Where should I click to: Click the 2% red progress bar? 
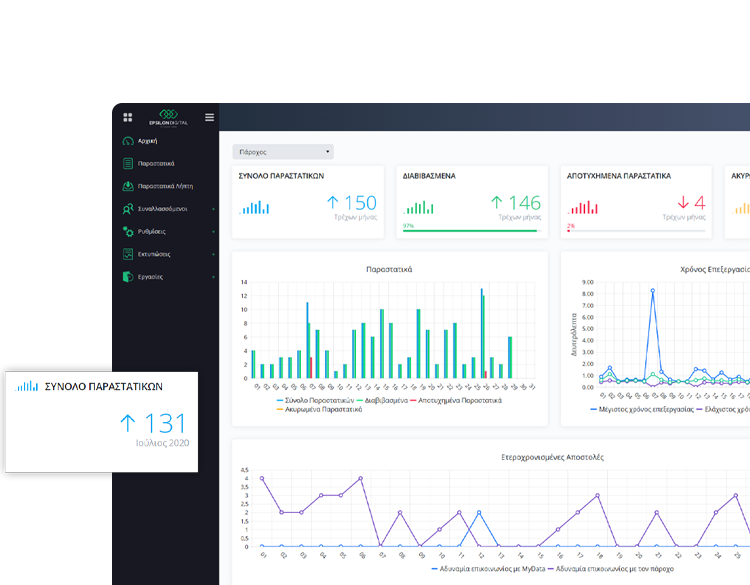tap(569, 231)
